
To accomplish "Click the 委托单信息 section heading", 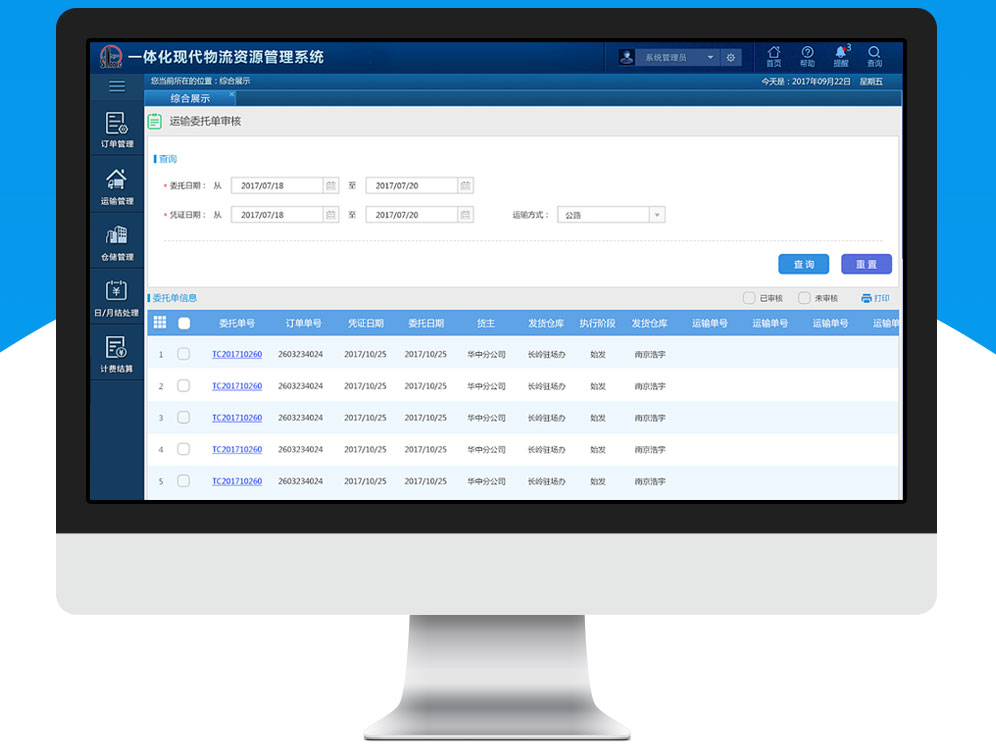I will [175, 298].
